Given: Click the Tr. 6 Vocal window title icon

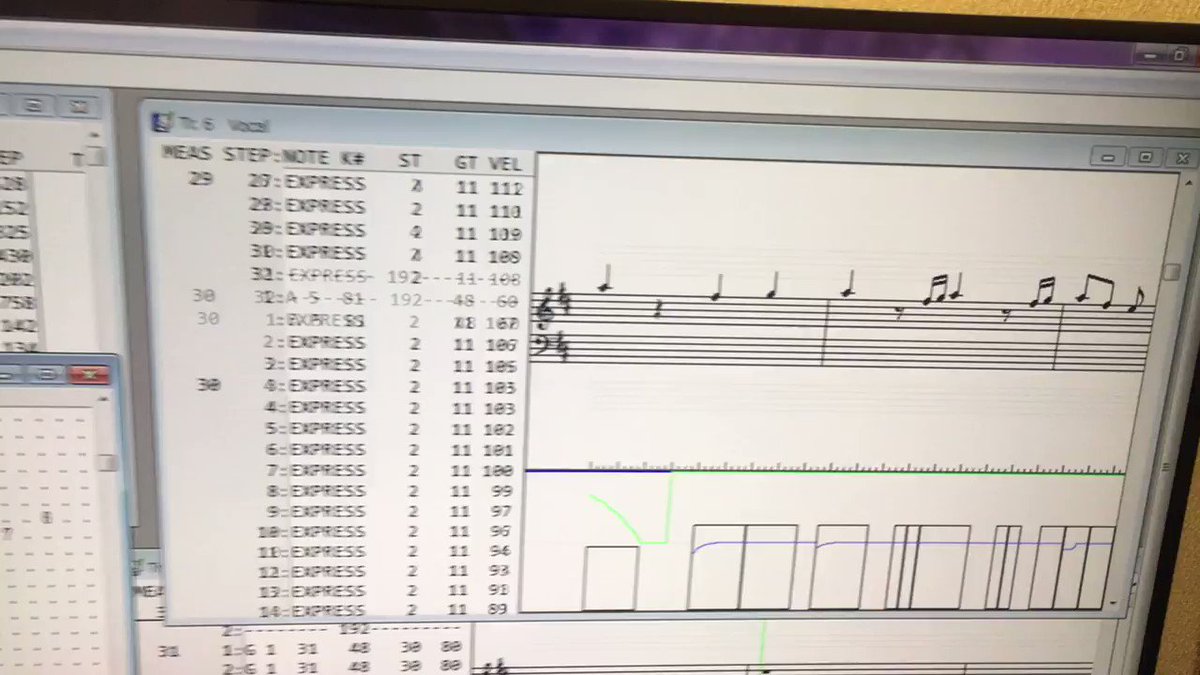Looking at the screenshot, I should click(161, 122).
